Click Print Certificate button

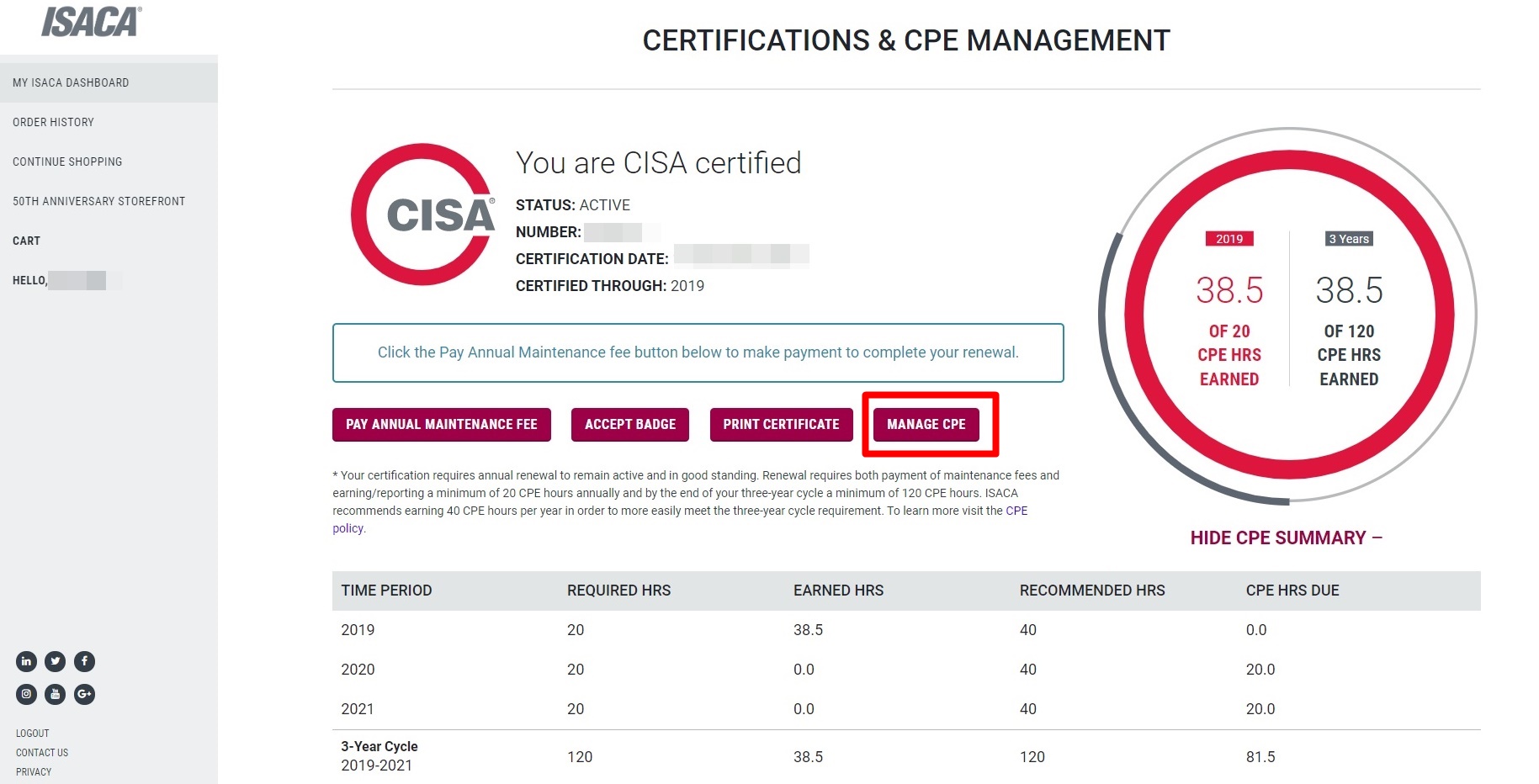click(x=781, y=425)
